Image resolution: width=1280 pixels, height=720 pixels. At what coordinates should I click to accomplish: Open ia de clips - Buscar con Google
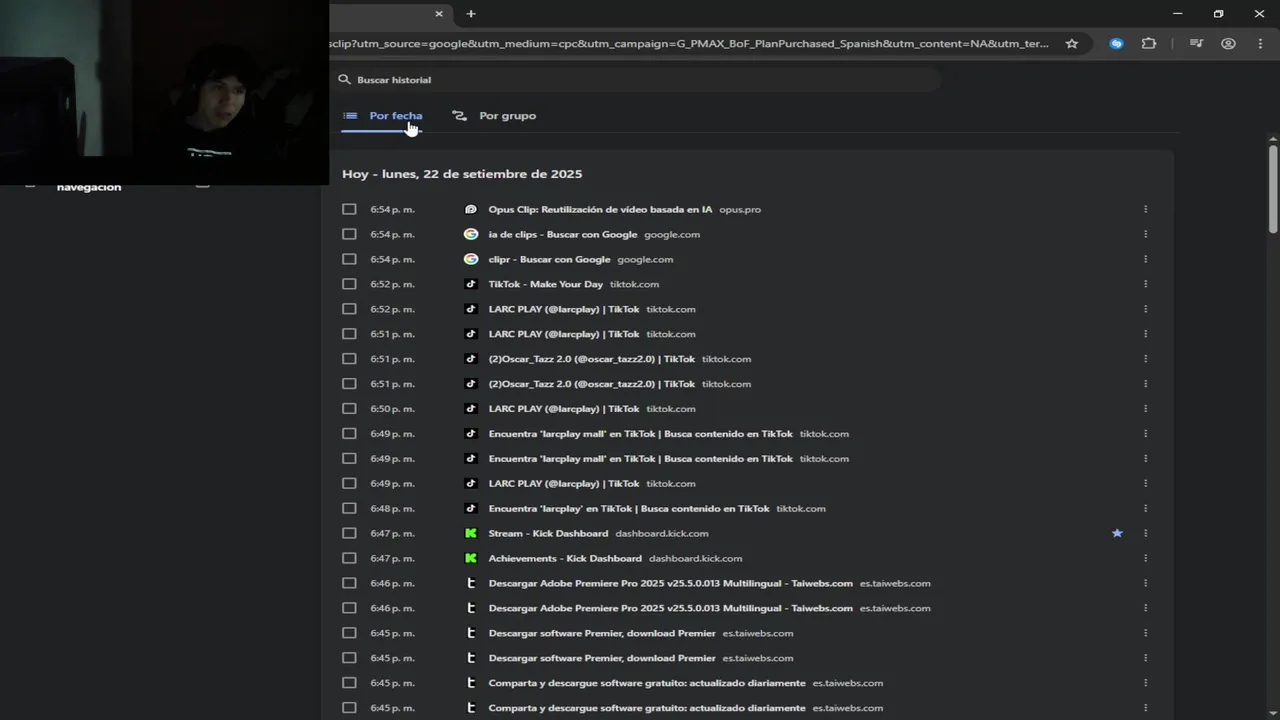562,234
